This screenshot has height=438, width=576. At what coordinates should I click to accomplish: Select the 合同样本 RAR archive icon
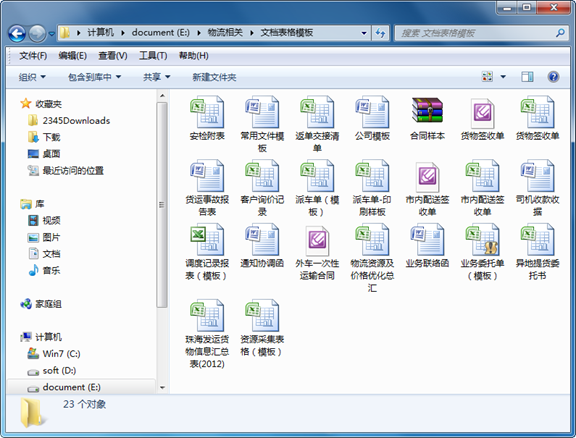pos(427,110)
